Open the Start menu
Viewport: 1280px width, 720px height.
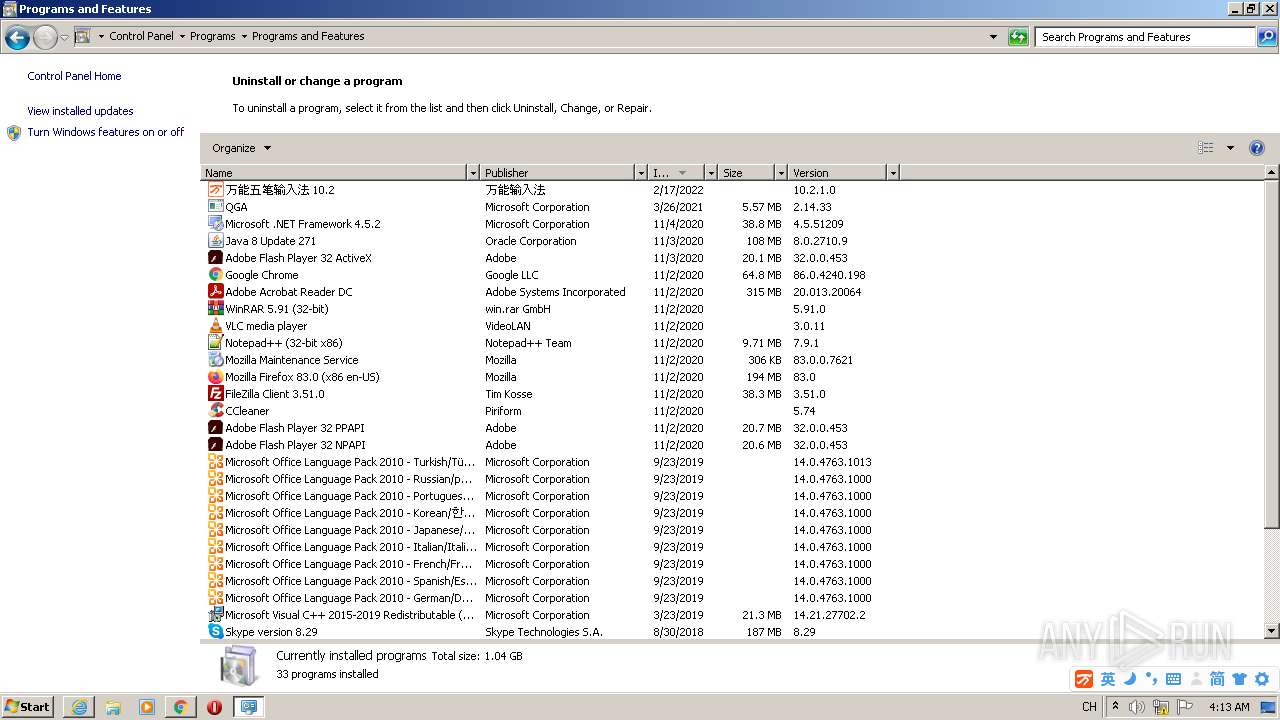tap(27, 707)
